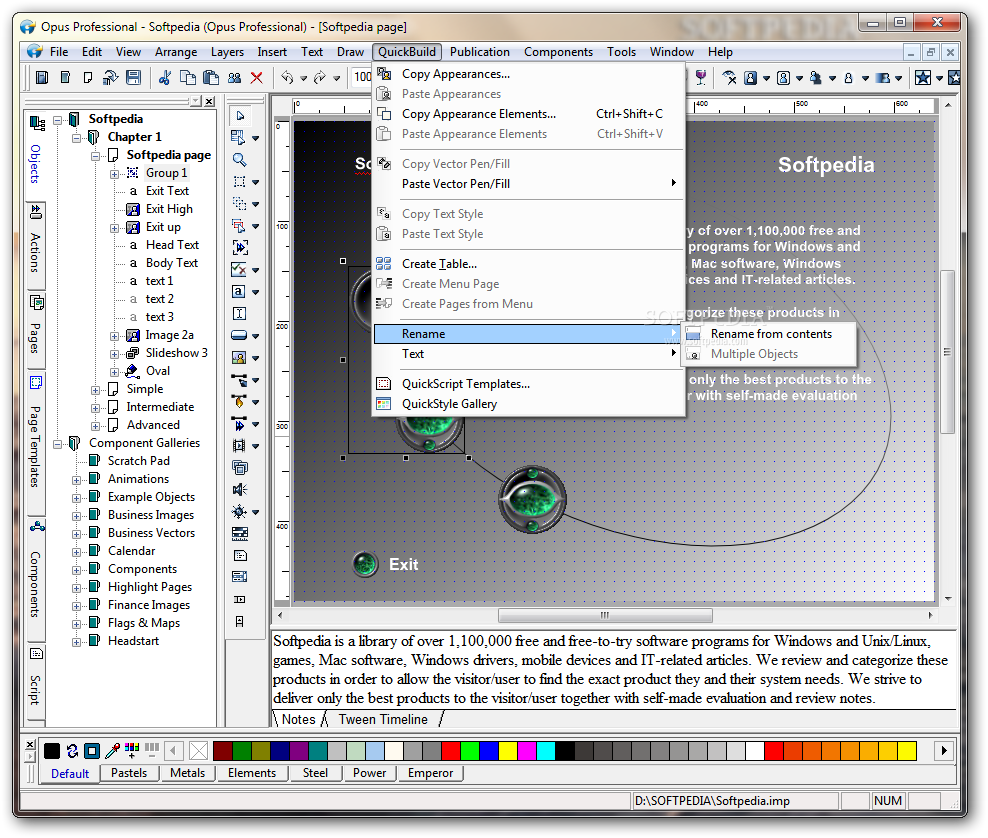
Task: Click the Copy toolbar icon
Action: (x=188, y=77)
